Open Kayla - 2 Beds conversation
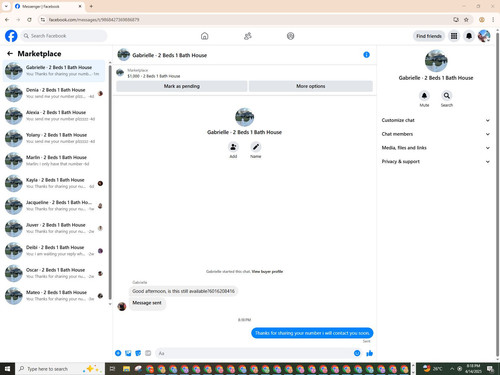 click(x=54, y=183)
